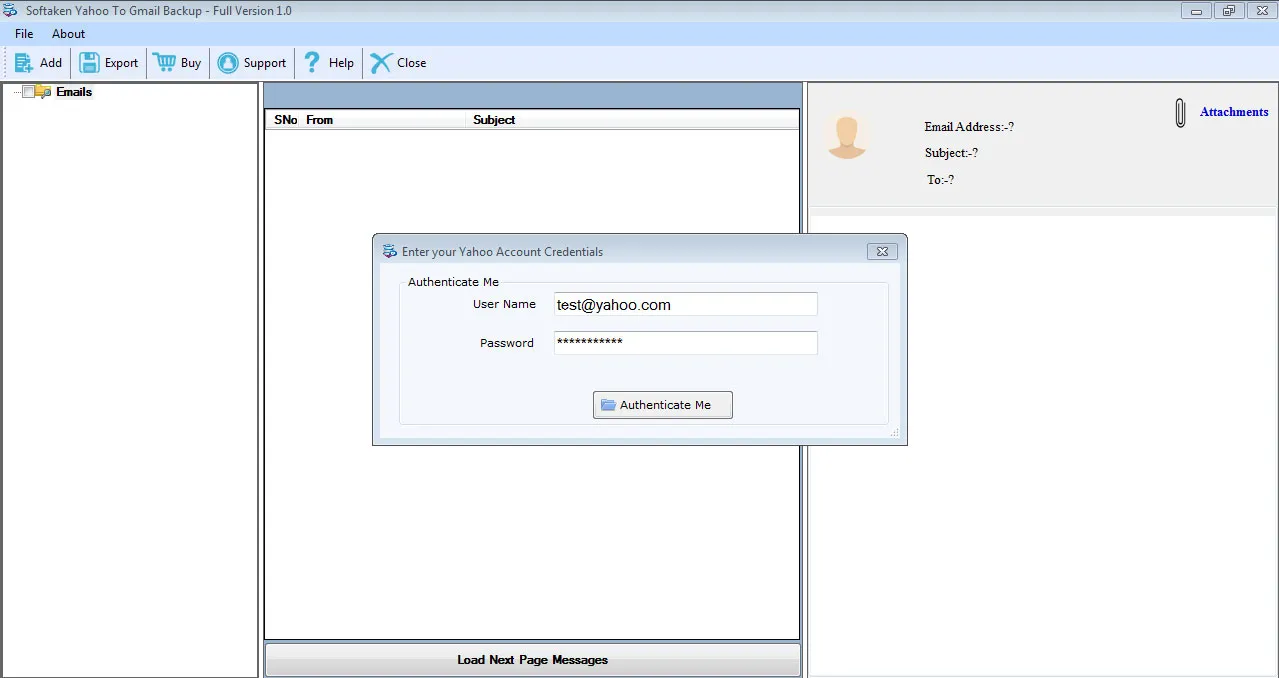The width and height of the screenshot is (1279, 678).
Task: Minimize the main application window
Action: click(1196, 11)
